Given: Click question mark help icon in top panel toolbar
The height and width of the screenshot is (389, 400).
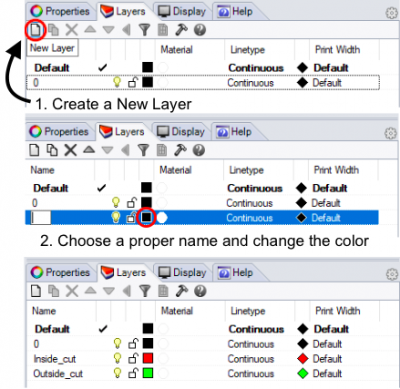Looking at the screenshot, I should tap(200, 30).
